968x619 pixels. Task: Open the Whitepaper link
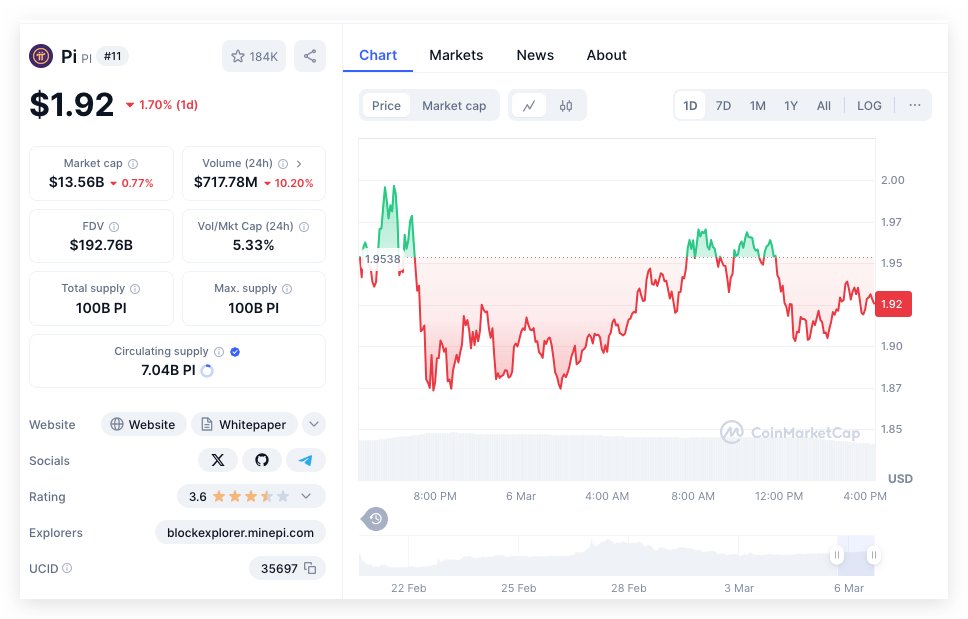pos(244,424)
